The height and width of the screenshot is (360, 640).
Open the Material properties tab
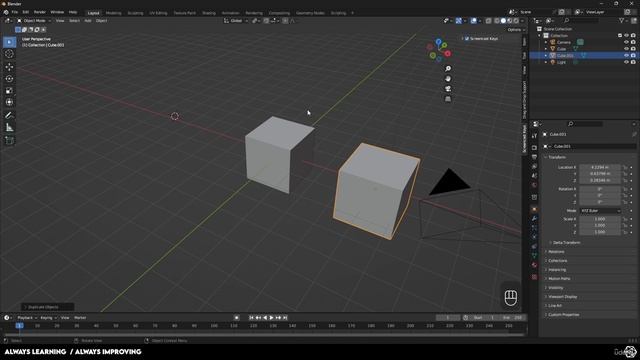point(534,265)
